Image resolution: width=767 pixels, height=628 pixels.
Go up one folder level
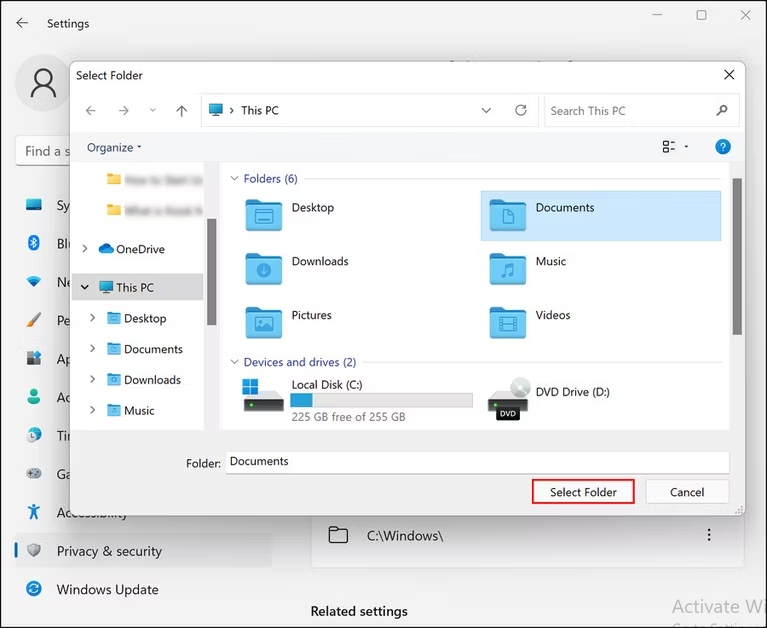[x=181, y=111]
